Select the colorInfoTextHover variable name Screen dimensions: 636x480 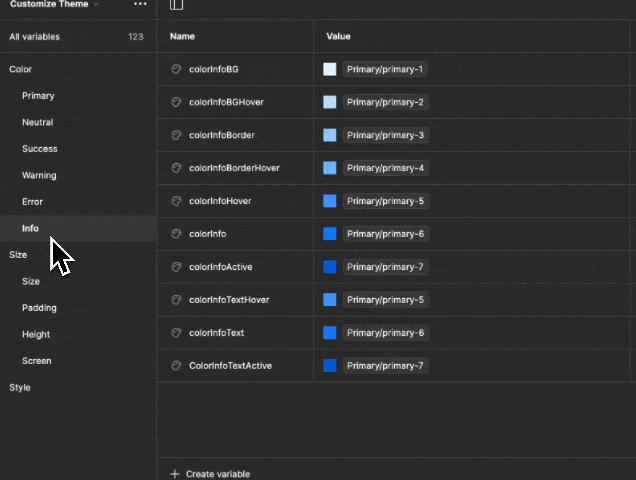(x=229, y=300)
